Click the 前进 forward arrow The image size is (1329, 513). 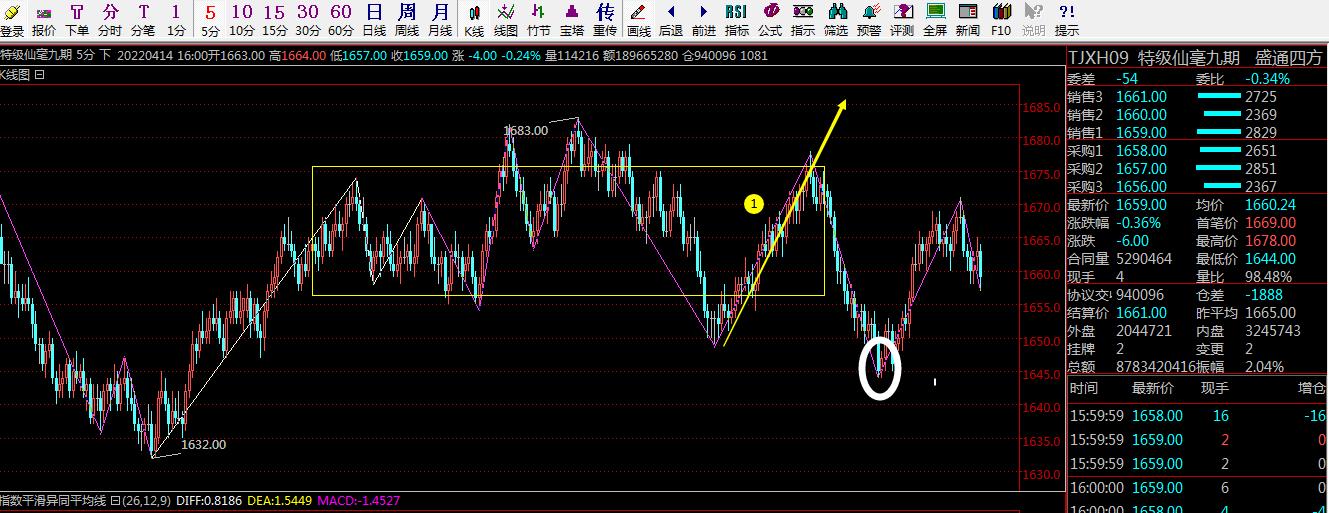pyautogui.click(x=704, y=19)
